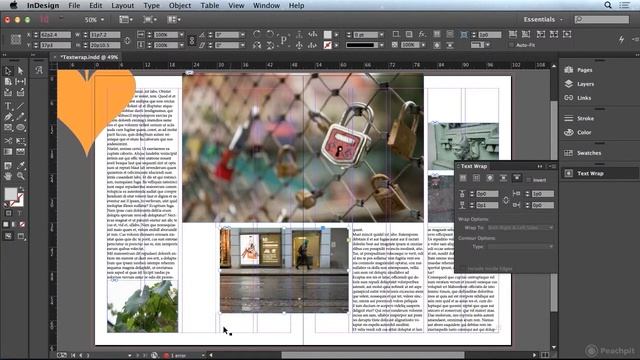Select the Pencil tool
The height and width of the screenshot is (360, 640).
(20, 117)
